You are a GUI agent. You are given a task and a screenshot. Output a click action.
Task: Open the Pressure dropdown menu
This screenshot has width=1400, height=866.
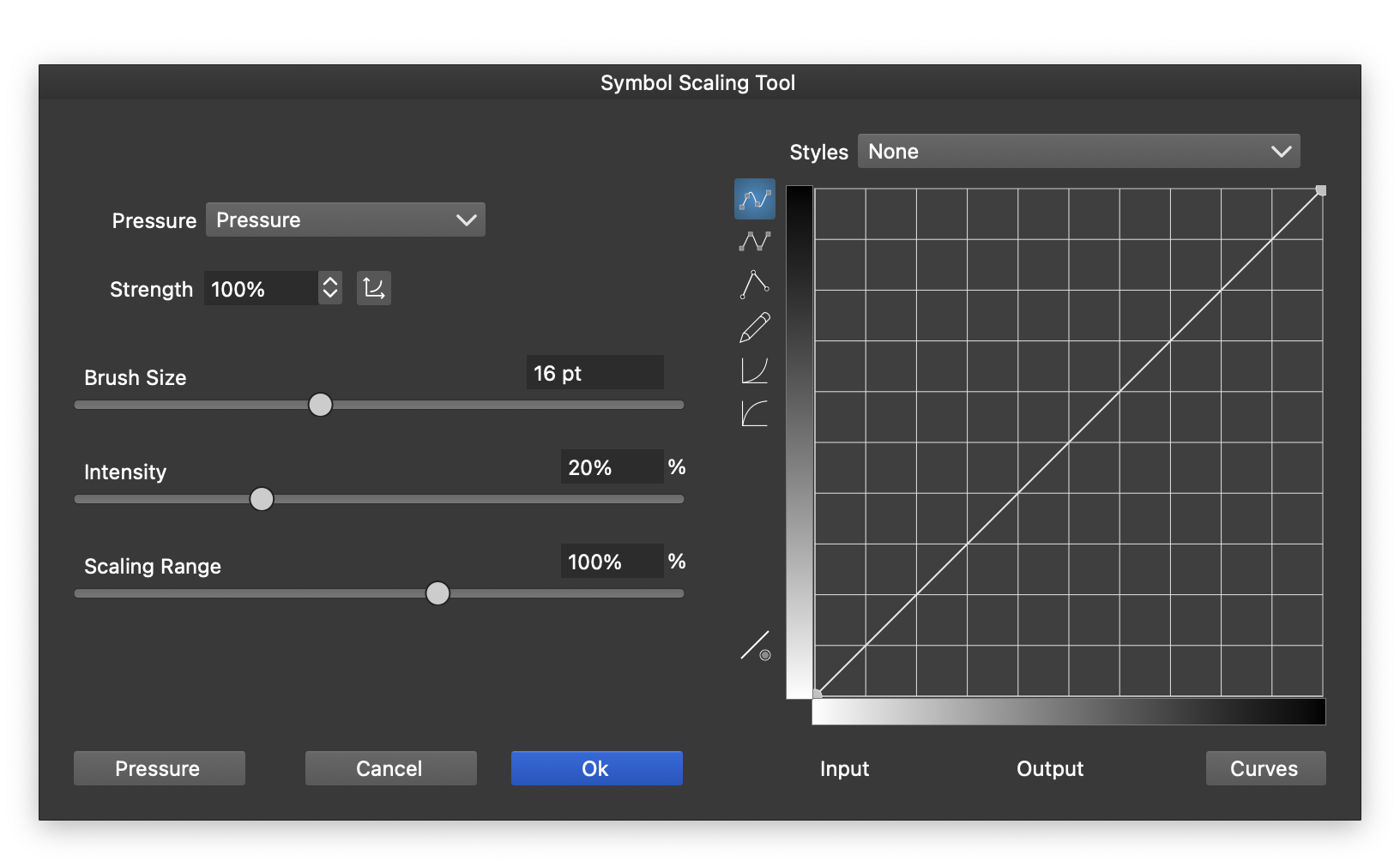coord(345,220)
